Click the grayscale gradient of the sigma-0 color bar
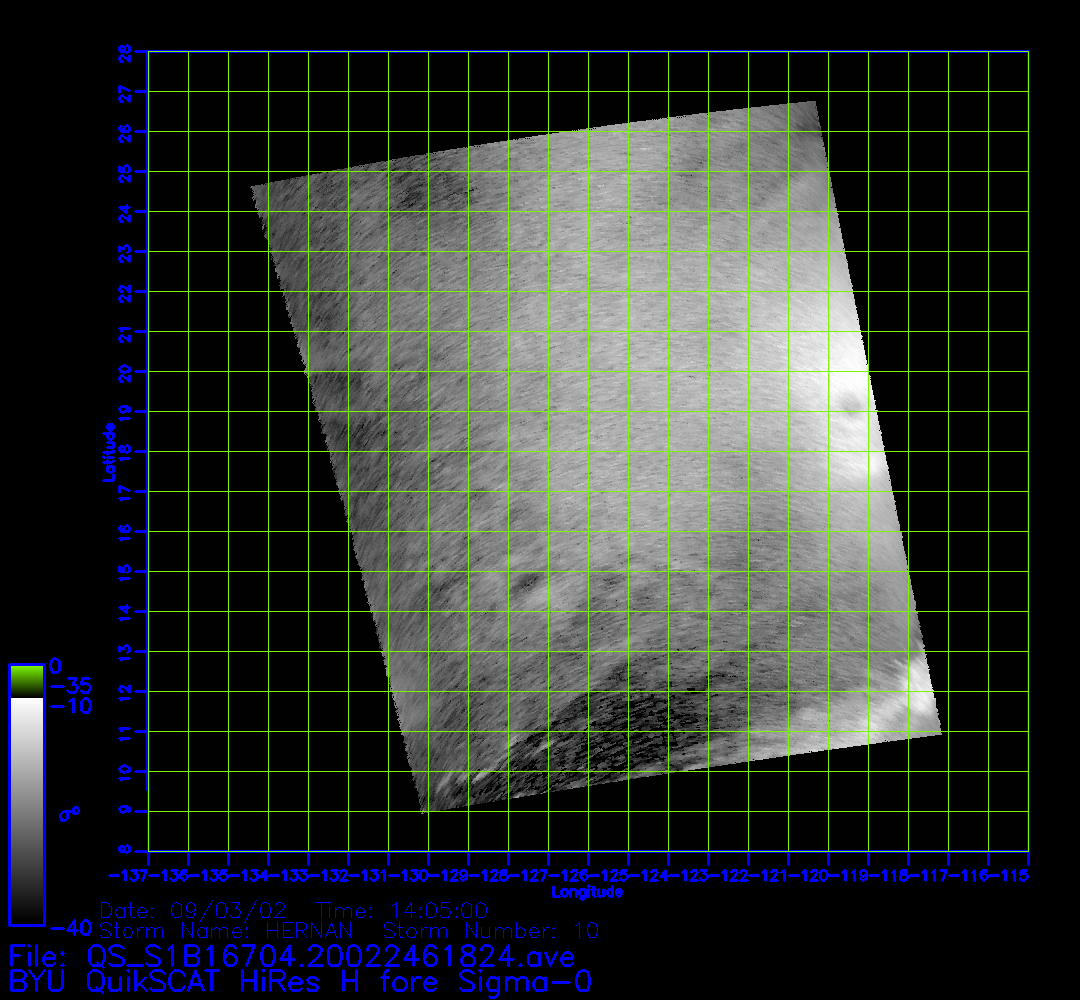 point(26,810)
